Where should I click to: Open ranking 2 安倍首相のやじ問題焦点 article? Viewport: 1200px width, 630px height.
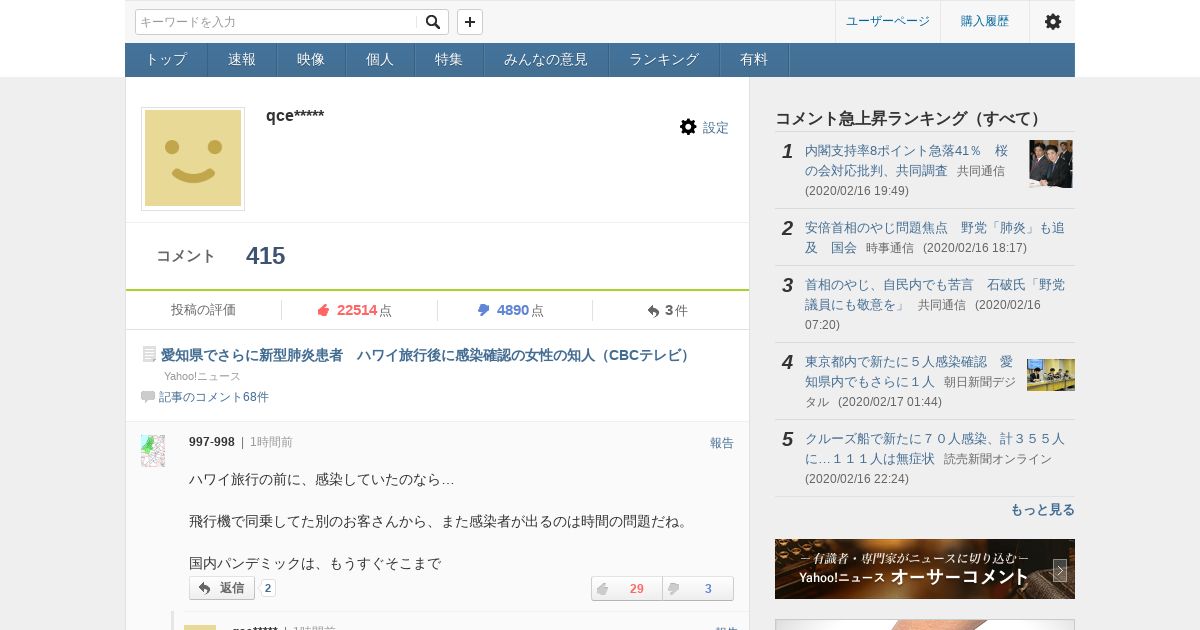click(934, 237)
